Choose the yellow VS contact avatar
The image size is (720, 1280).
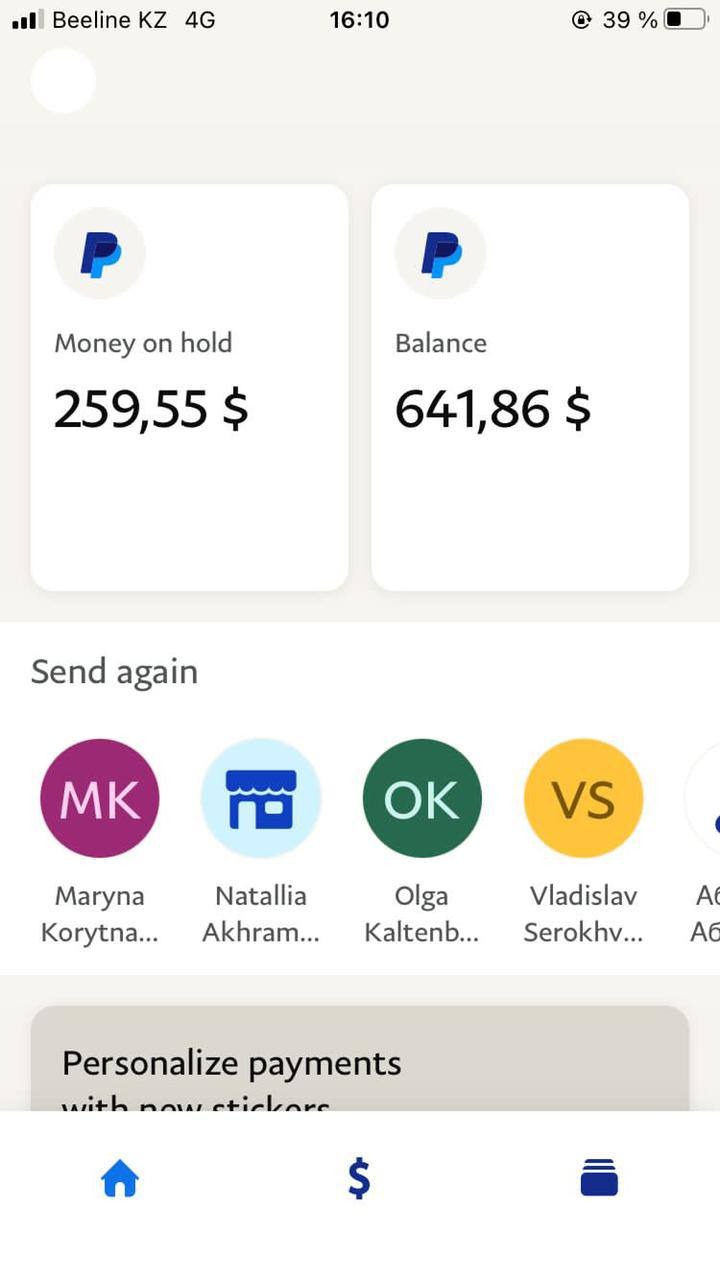(x=584, y=798)
